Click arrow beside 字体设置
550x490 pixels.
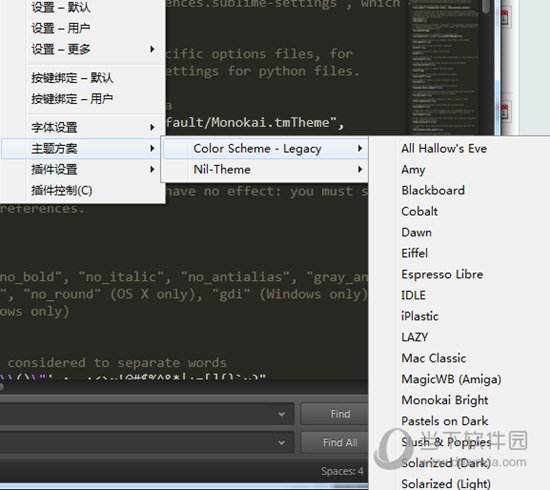tap(152, 127)
